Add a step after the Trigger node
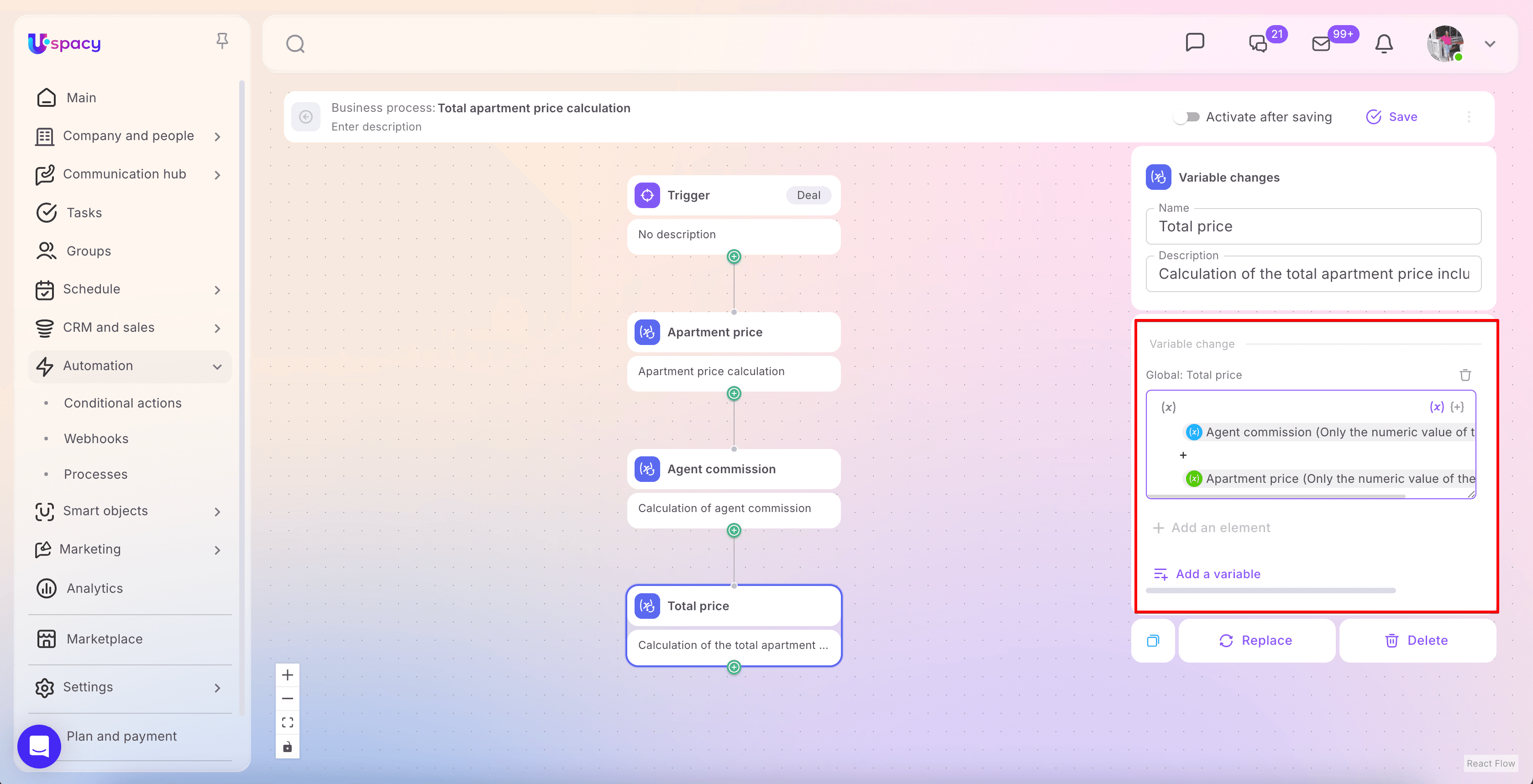Image resolution: width=1533 pixels, height=784 pixels. point(734,256)
